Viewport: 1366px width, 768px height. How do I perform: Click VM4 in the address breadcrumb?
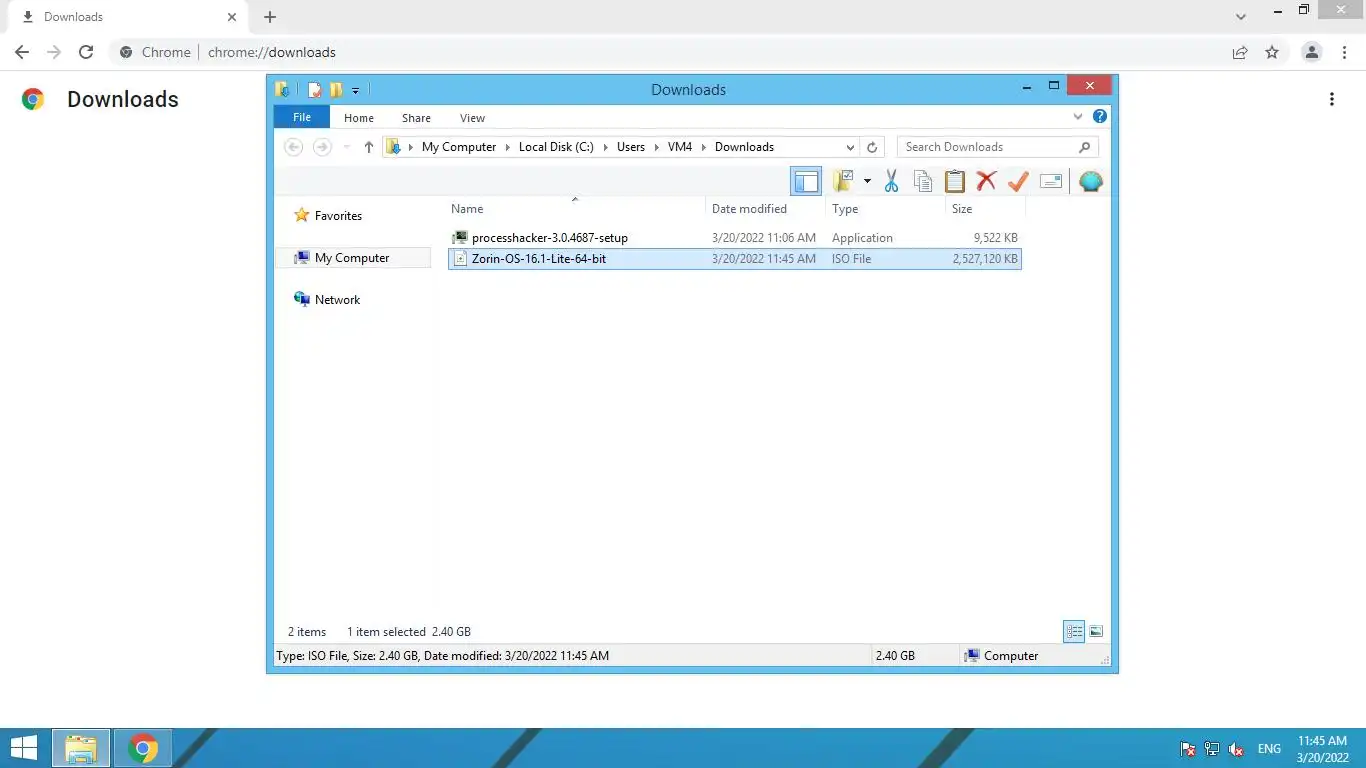[x=680, y=147]
